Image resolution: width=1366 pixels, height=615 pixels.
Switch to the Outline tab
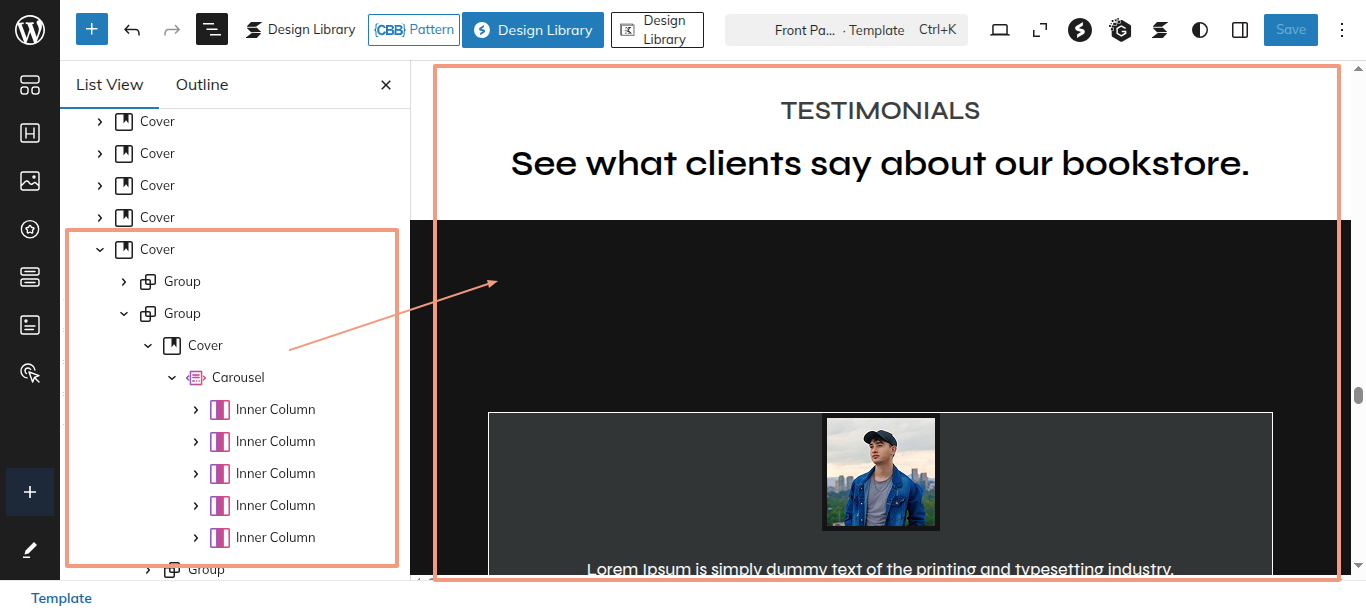(202, 85)
